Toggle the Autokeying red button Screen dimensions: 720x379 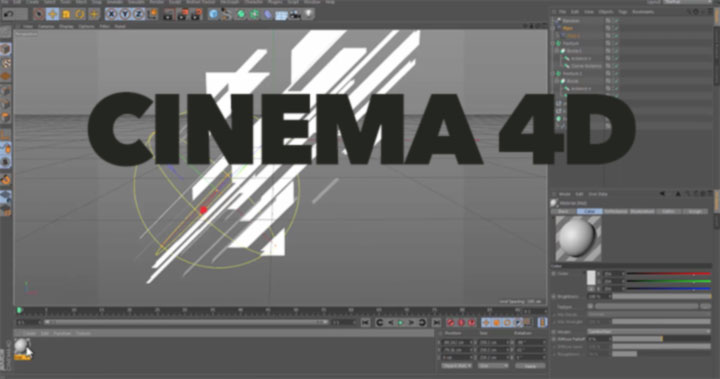pyautogui.click(x=461, y=323)
